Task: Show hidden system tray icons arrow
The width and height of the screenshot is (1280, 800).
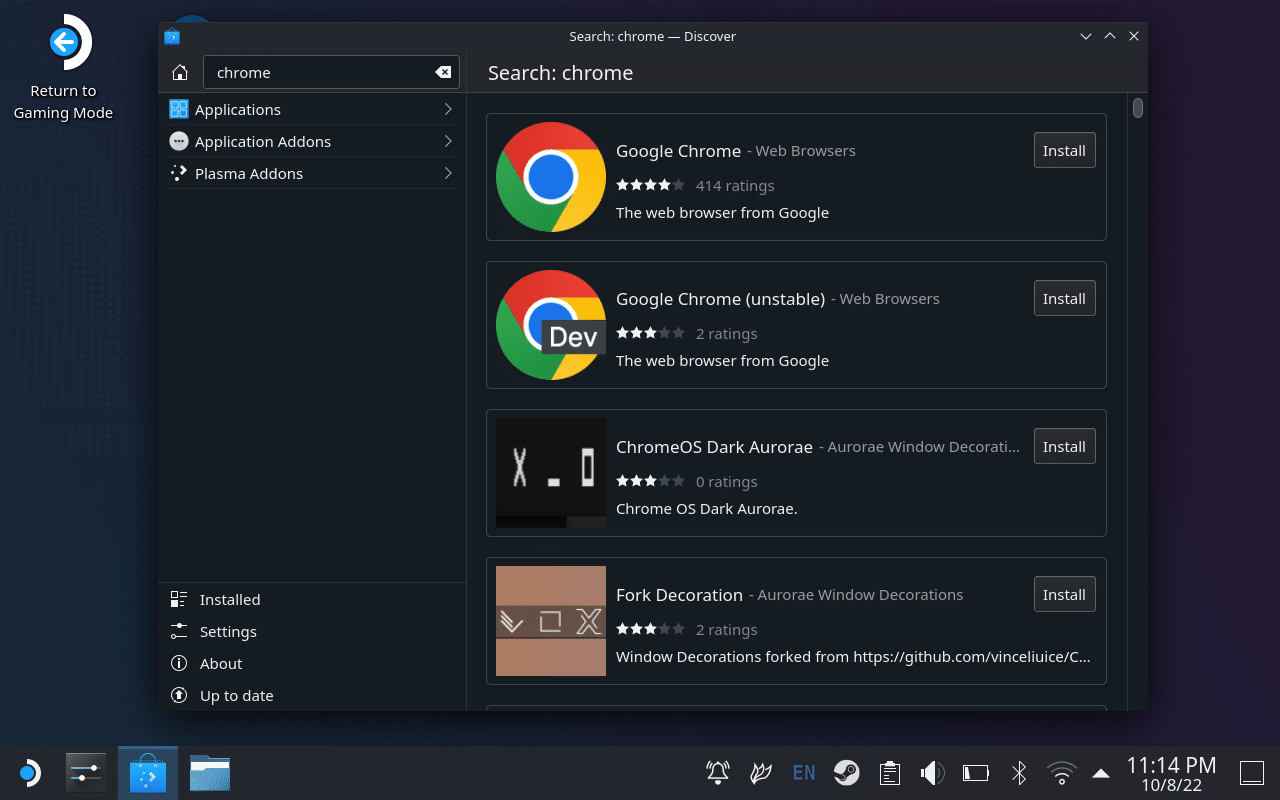Action: coord(1101,773)
